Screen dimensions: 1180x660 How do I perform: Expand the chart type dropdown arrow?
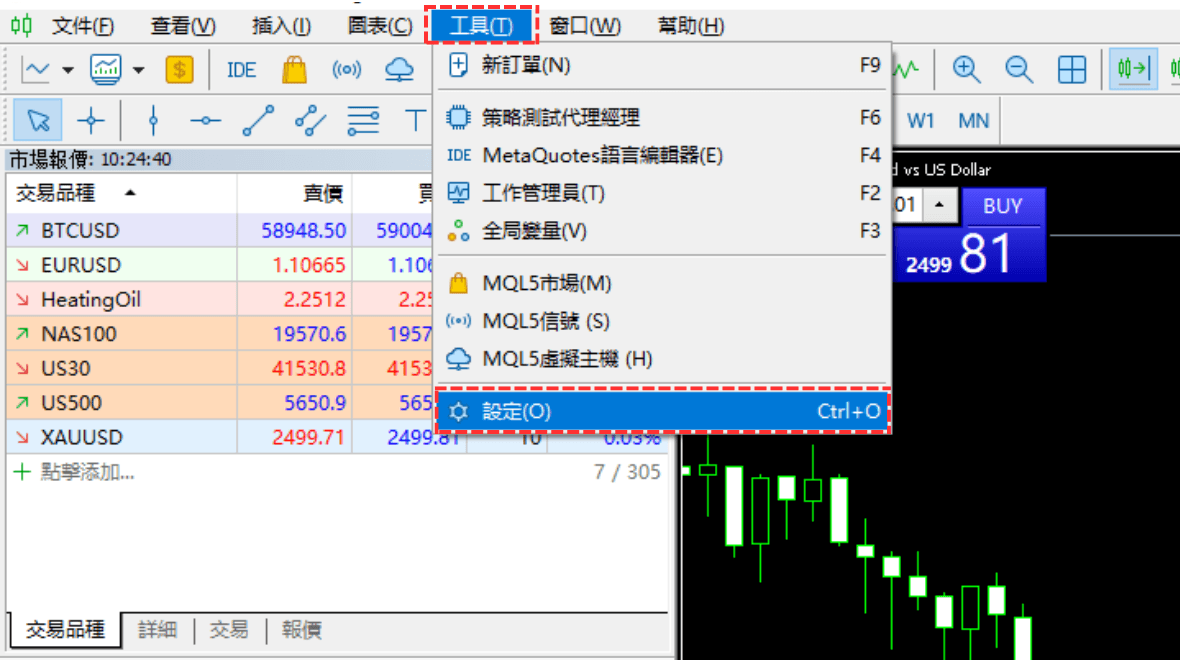click(x=68, y=70)
